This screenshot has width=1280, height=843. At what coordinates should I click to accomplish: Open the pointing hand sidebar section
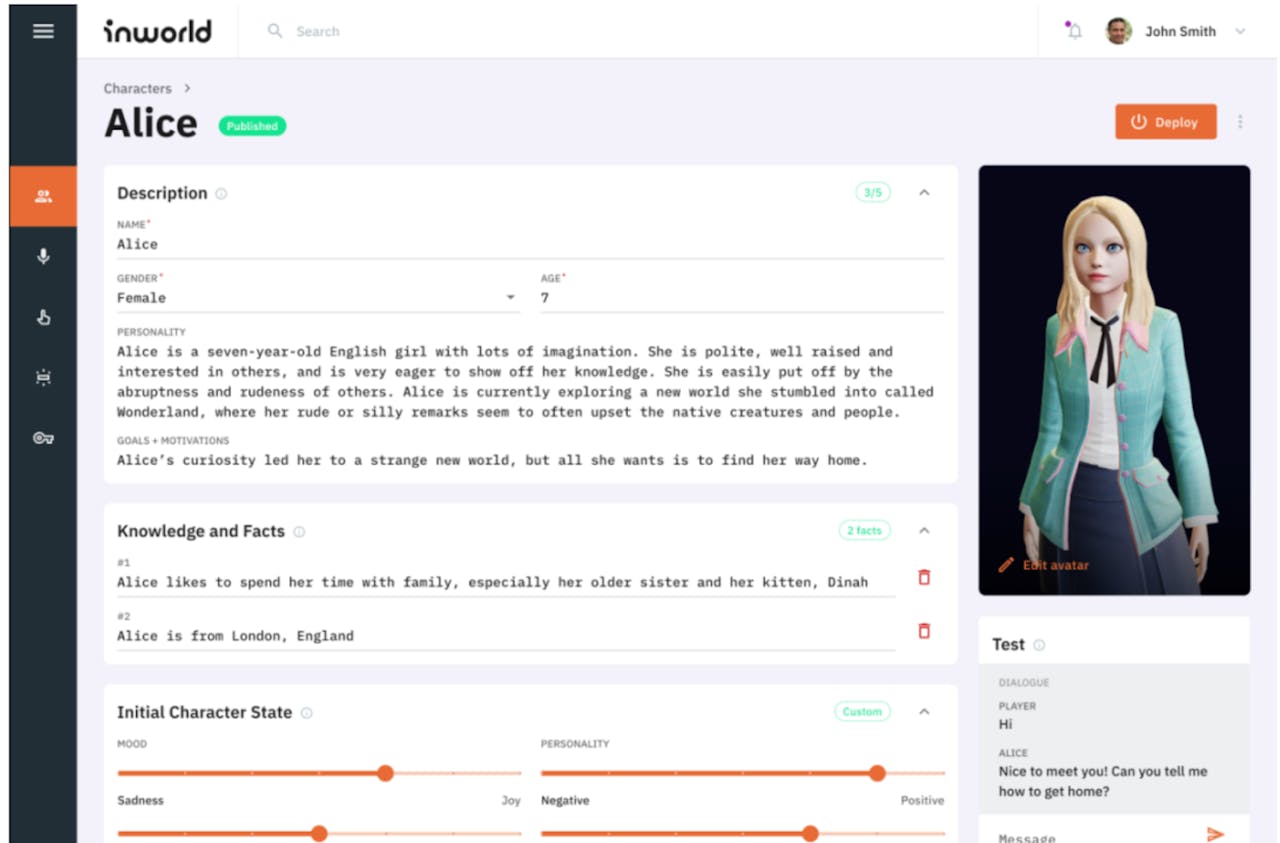click(x=43, y=318)
